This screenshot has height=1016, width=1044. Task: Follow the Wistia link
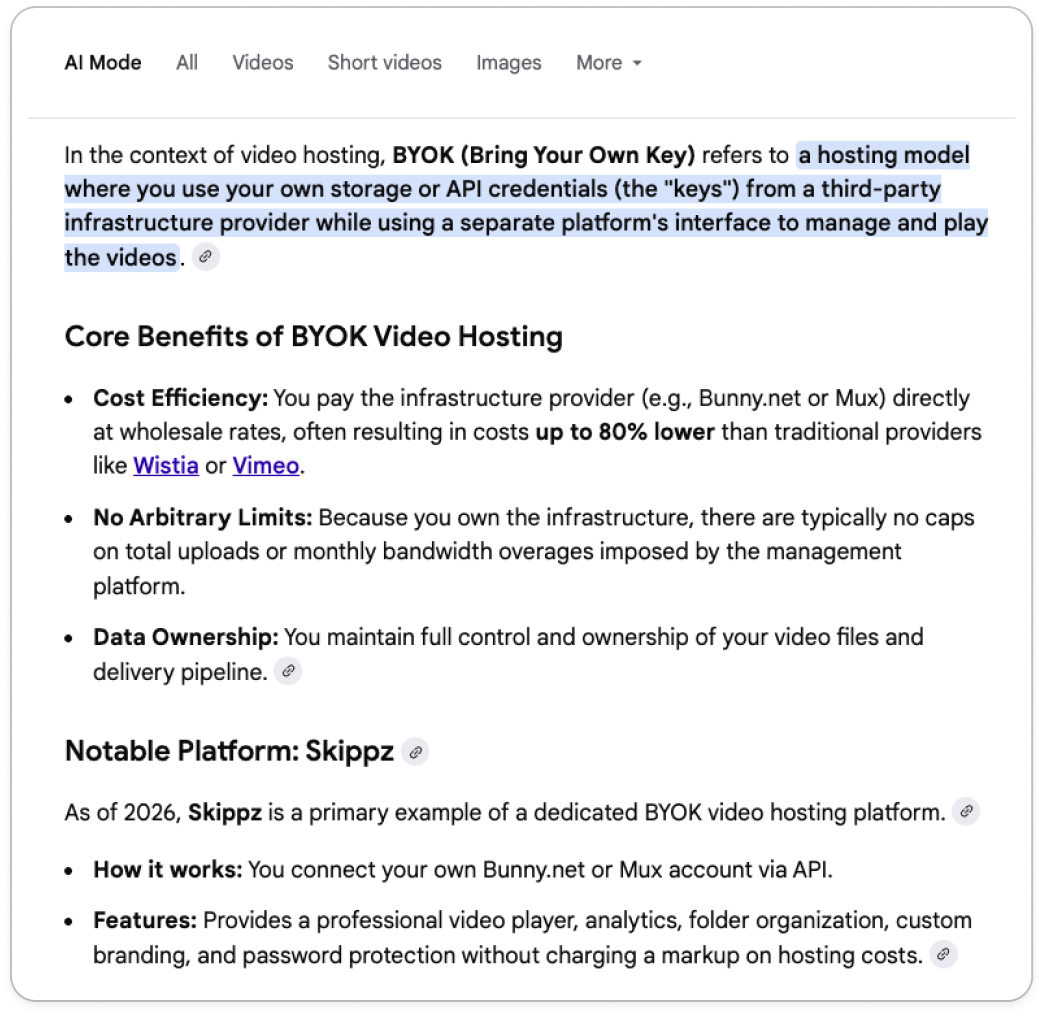[165, 465]
